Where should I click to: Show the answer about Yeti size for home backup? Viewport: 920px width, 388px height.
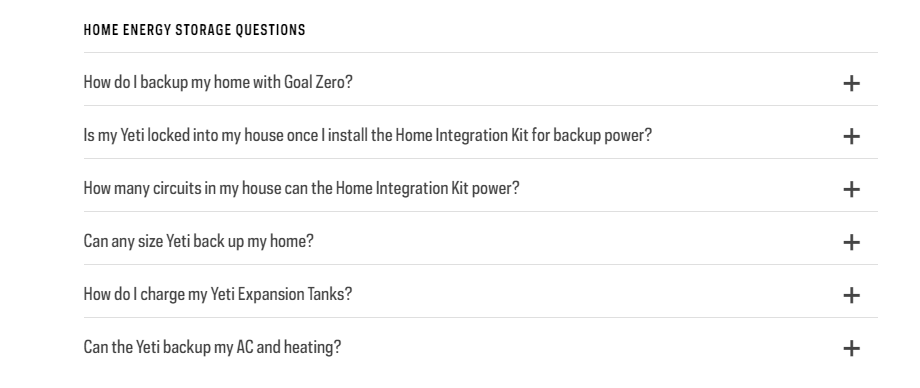coord(481,241)
